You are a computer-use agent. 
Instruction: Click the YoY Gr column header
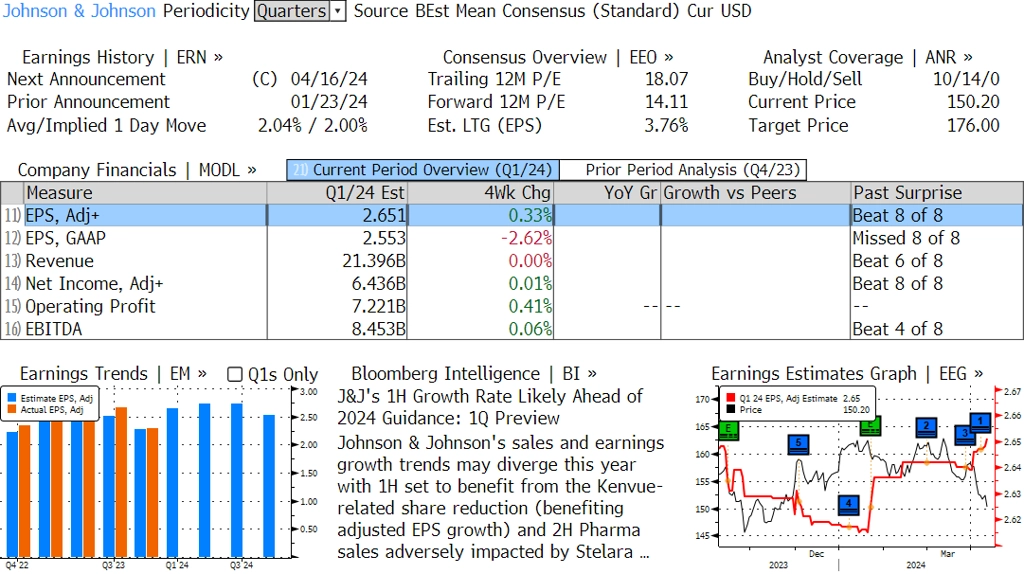[x=607, y=193]
